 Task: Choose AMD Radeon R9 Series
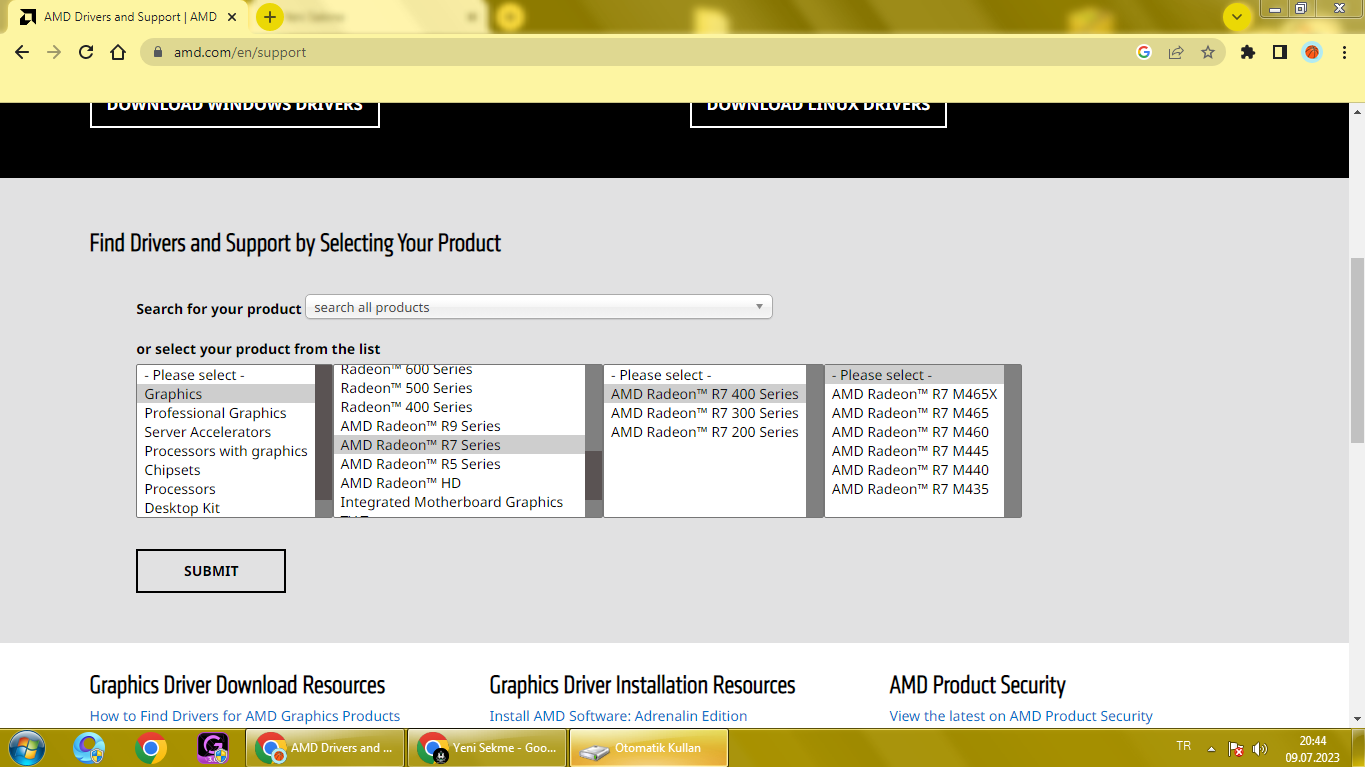coord(459,426)
